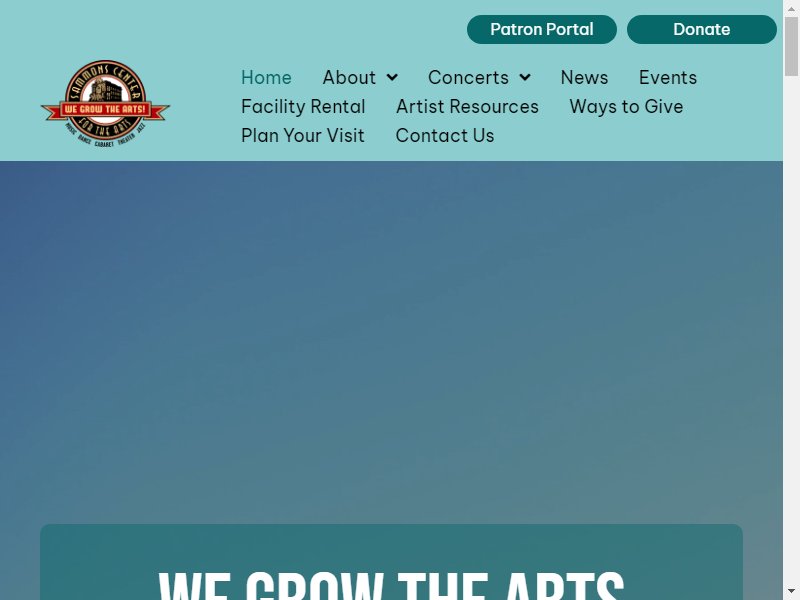Open the News page

click(x=584, y=78)
